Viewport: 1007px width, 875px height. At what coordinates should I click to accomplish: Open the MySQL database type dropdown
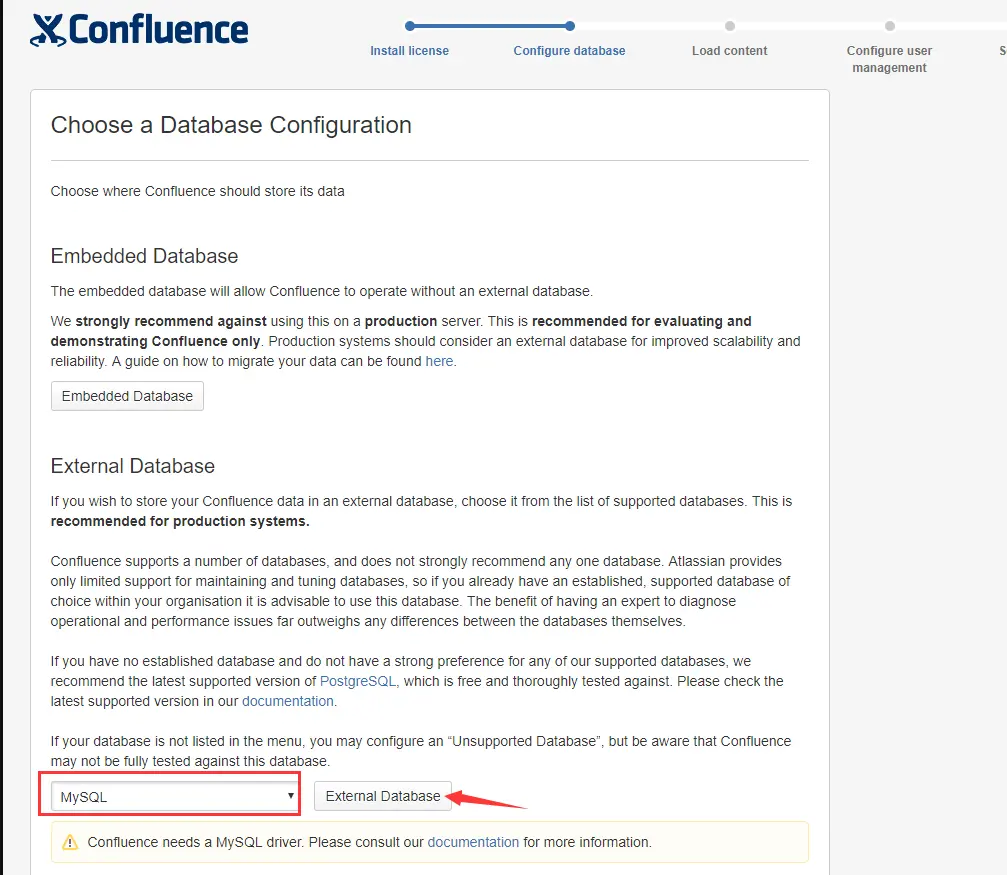pos(175,797)
